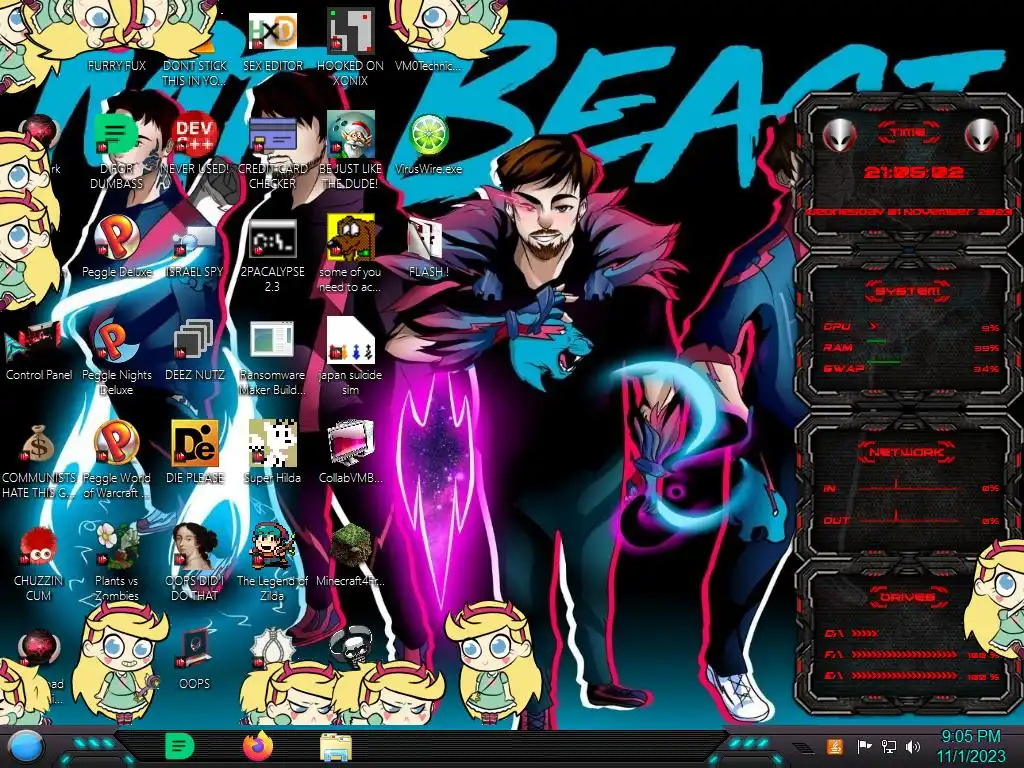
Task: Select the VM0Technic... icon label
Action: click(428, 65)
